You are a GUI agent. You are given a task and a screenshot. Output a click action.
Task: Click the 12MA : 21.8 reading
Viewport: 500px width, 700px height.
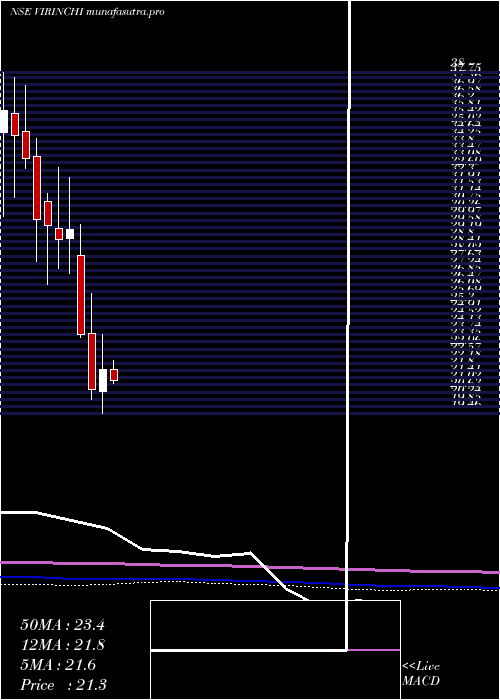(x=62, y=645)
